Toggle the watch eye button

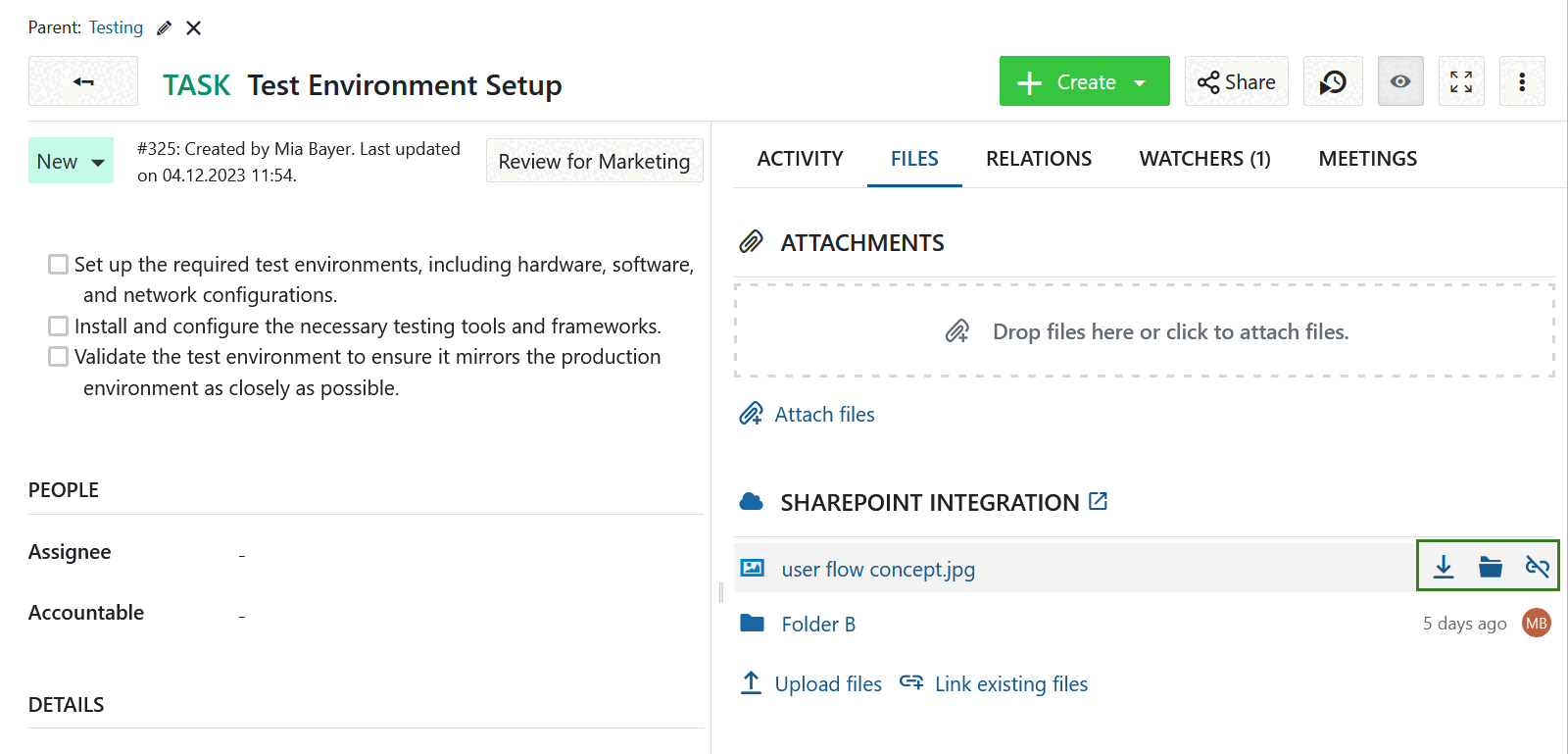point(1400,82)
